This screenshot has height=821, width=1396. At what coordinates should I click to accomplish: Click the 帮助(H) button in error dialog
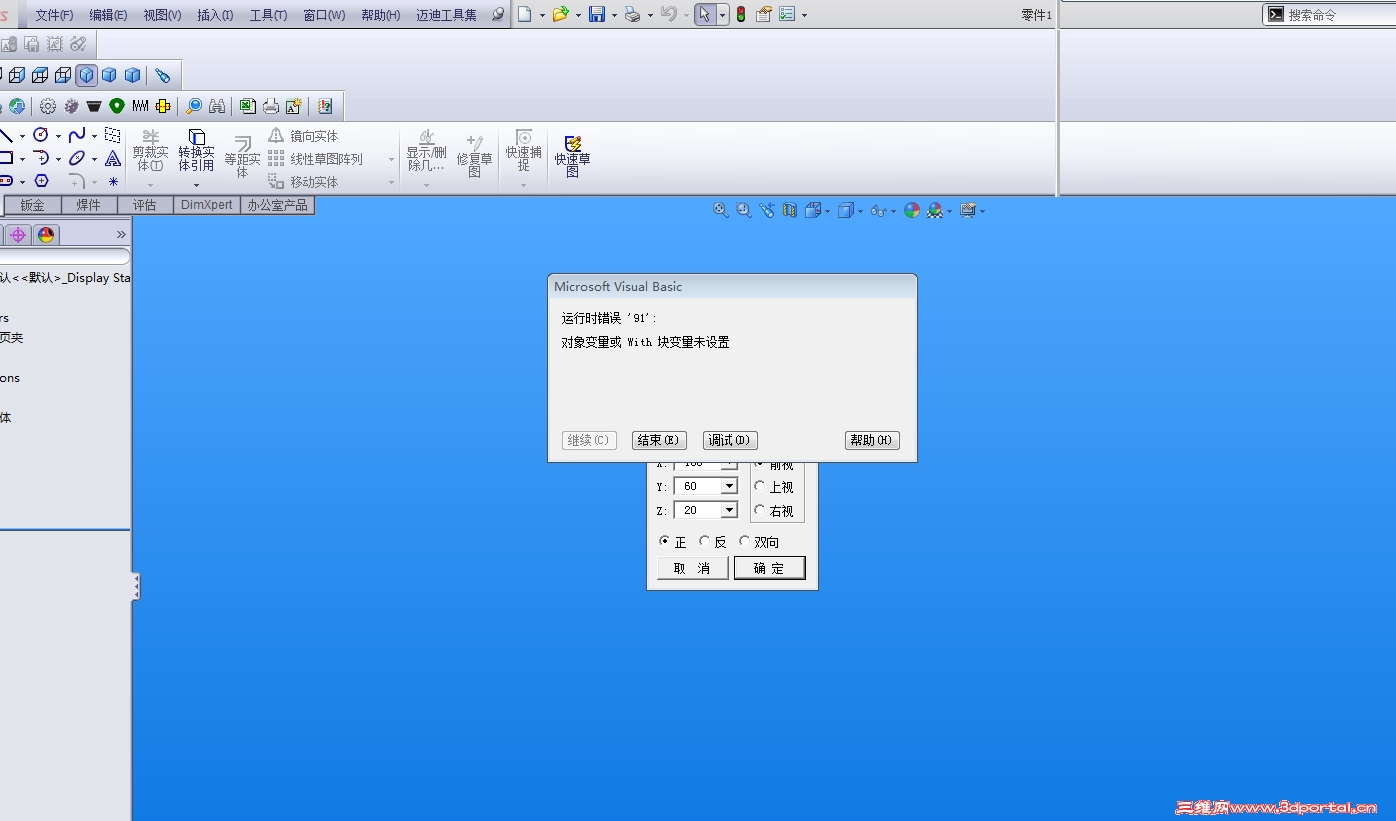point(872,440)
